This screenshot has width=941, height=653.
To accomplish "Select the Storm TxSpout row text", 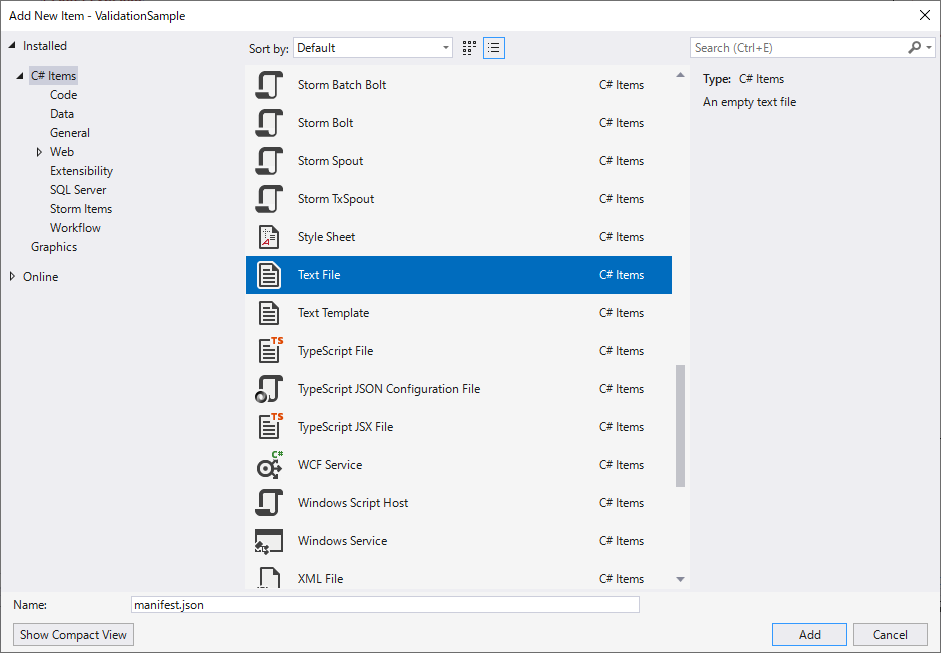I will coord(336,199).
